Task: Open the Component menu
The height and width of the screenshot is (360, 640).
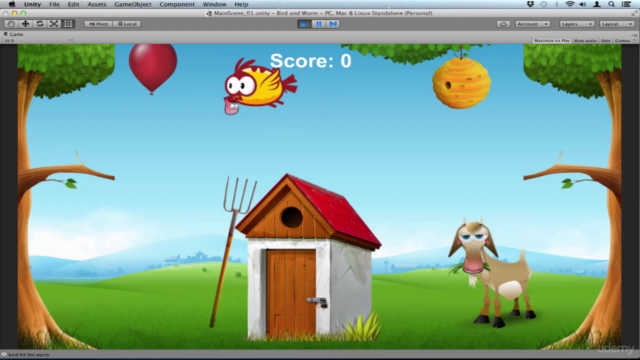Action: 177,4
